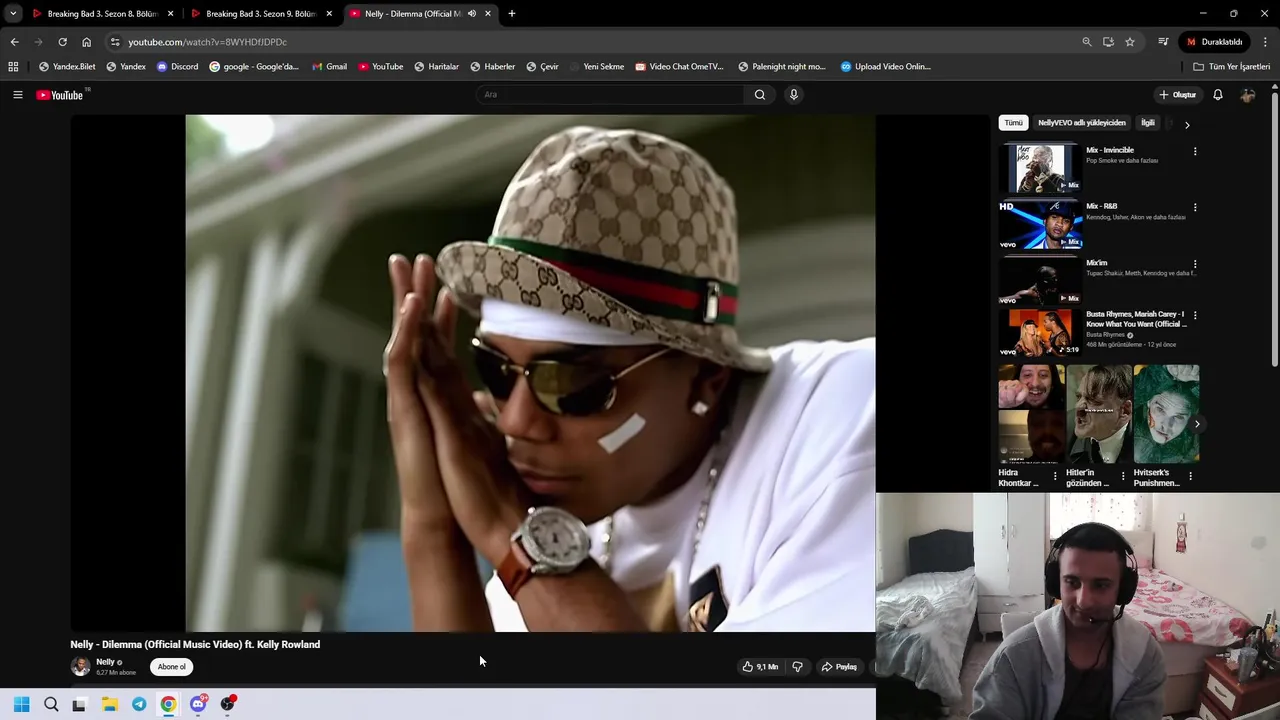Image resolution: width=1280 pixels, height=720 pixels.
Task: Click the Paylaş share button
Action: coord(839,667)
